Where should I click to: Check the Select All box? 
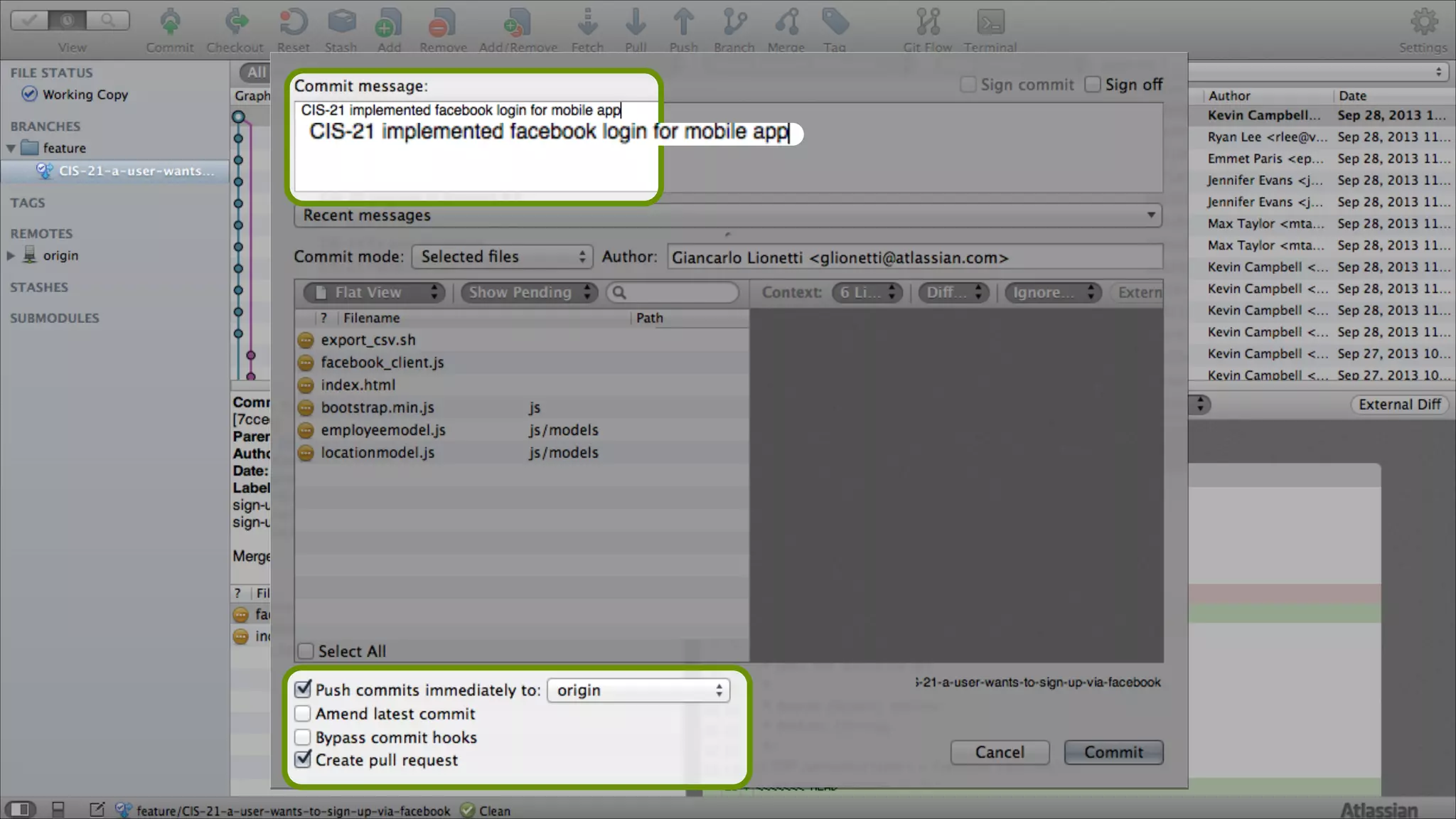[x=306, y=651]
